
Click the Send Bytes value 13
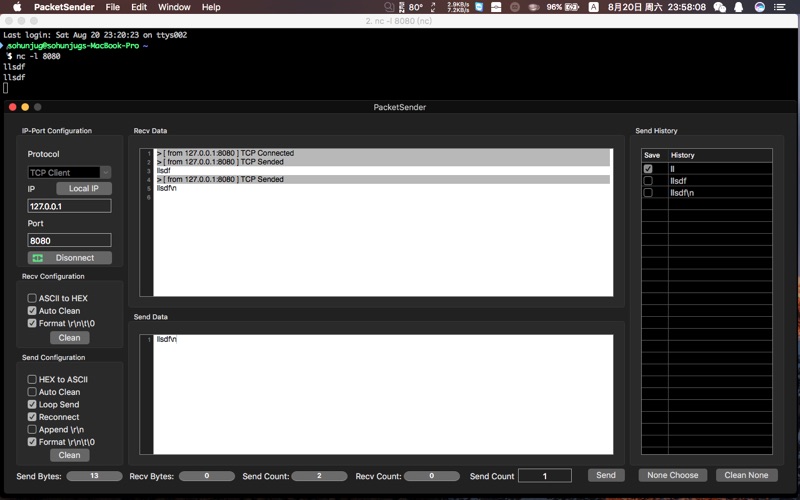[94, 476]
